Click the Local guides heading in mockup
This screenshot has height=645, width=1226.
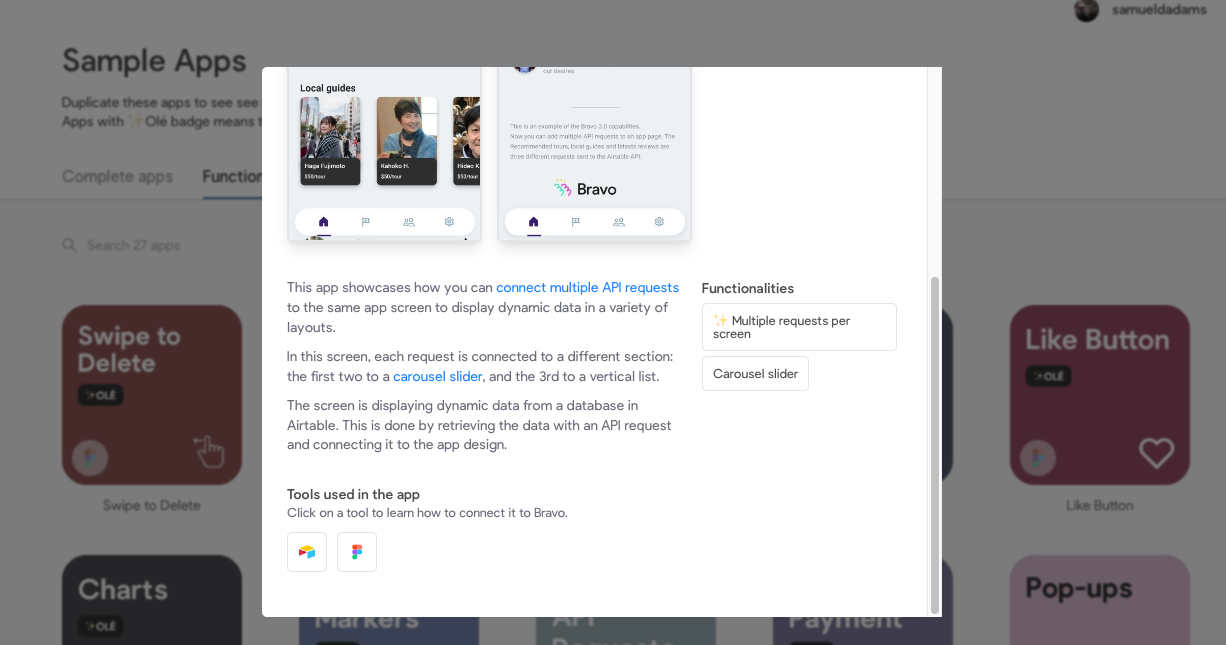328,88
